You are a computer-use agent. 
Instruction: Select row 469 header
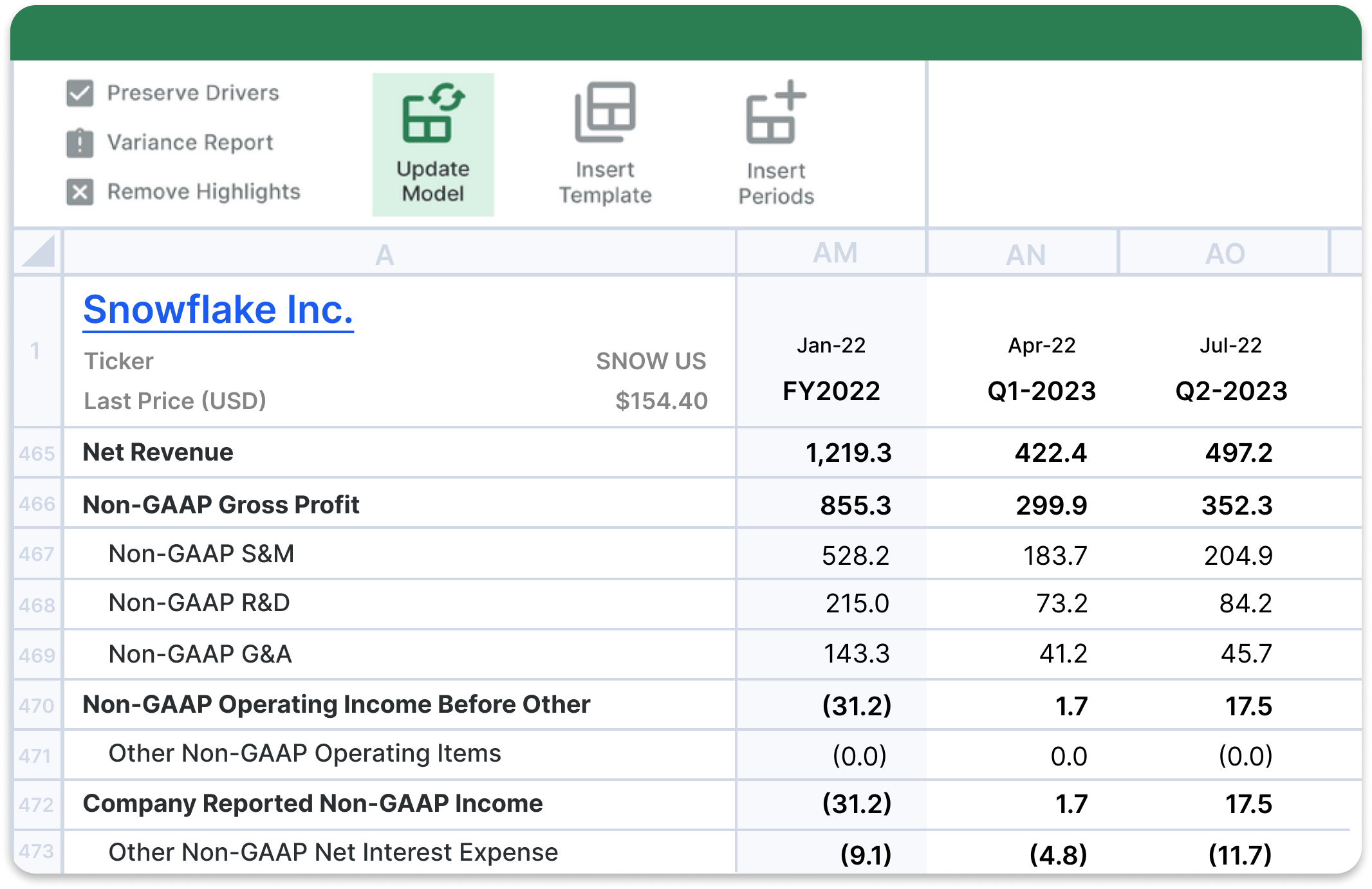point(37,655)
